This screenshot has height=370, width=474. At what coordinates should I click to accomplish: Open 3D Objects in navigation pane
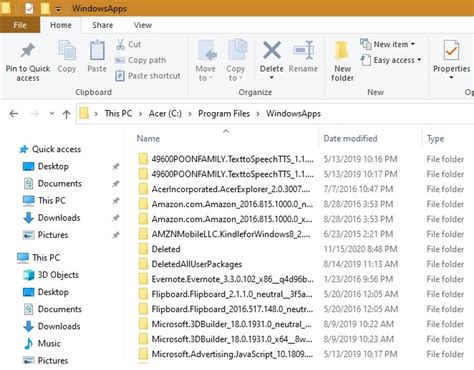click(x=51, y=275)
